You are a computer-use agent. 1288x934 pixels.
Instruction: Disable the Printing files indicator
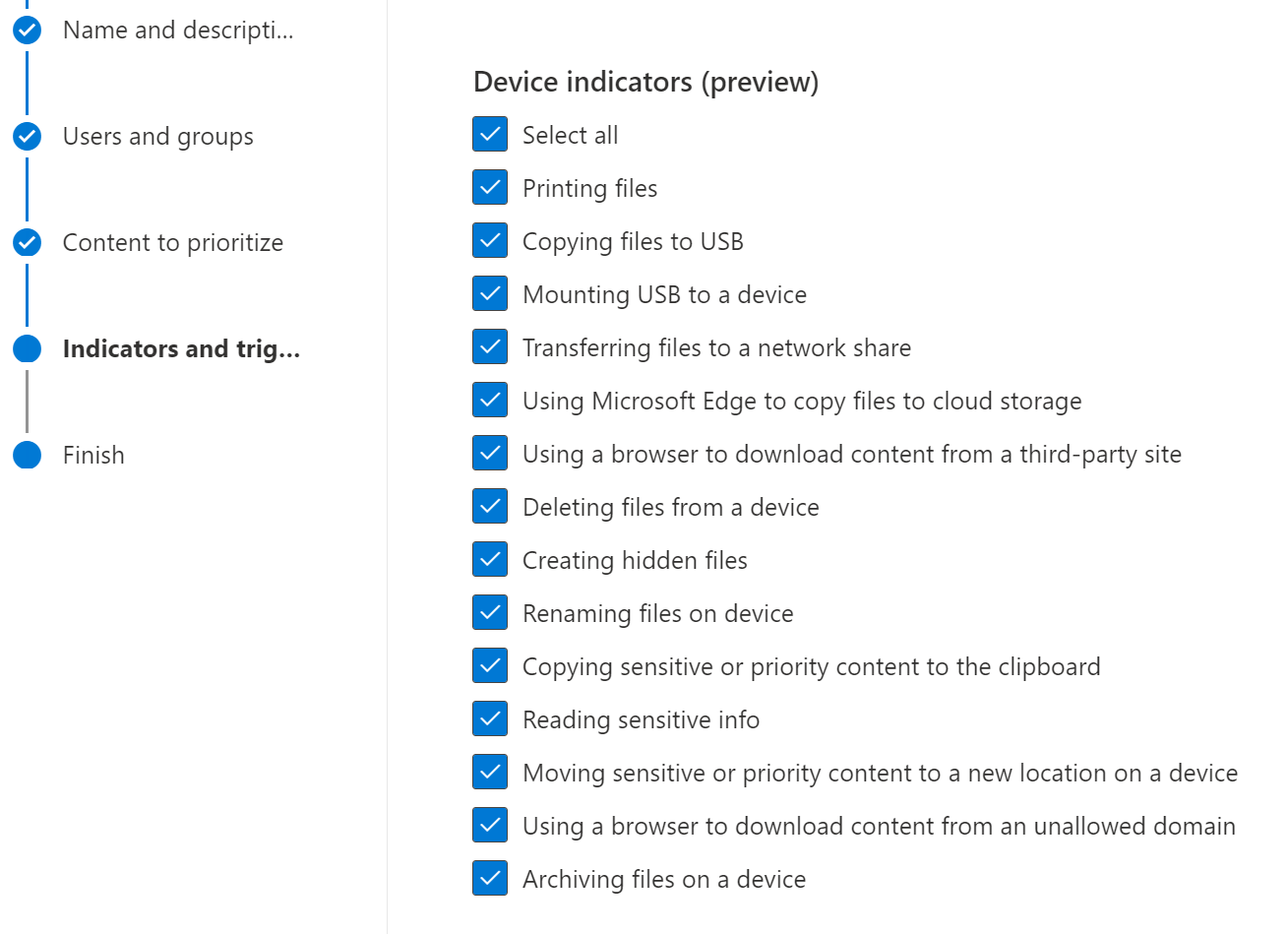pyautogui.click(x=490, y=188)
